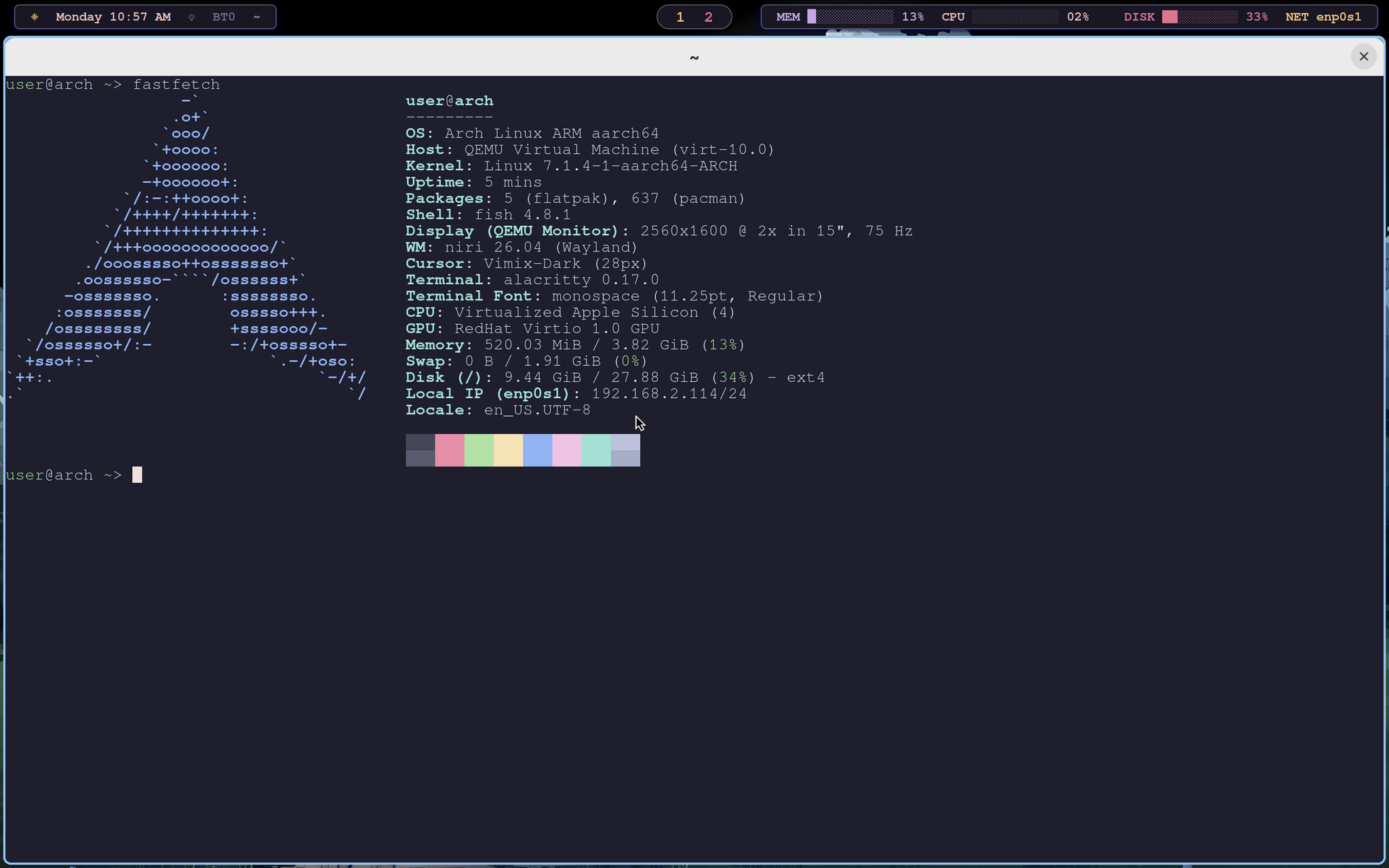Switch to workspace 1
The height and width of the screenshot is (868, 1389).
point(680,17)
